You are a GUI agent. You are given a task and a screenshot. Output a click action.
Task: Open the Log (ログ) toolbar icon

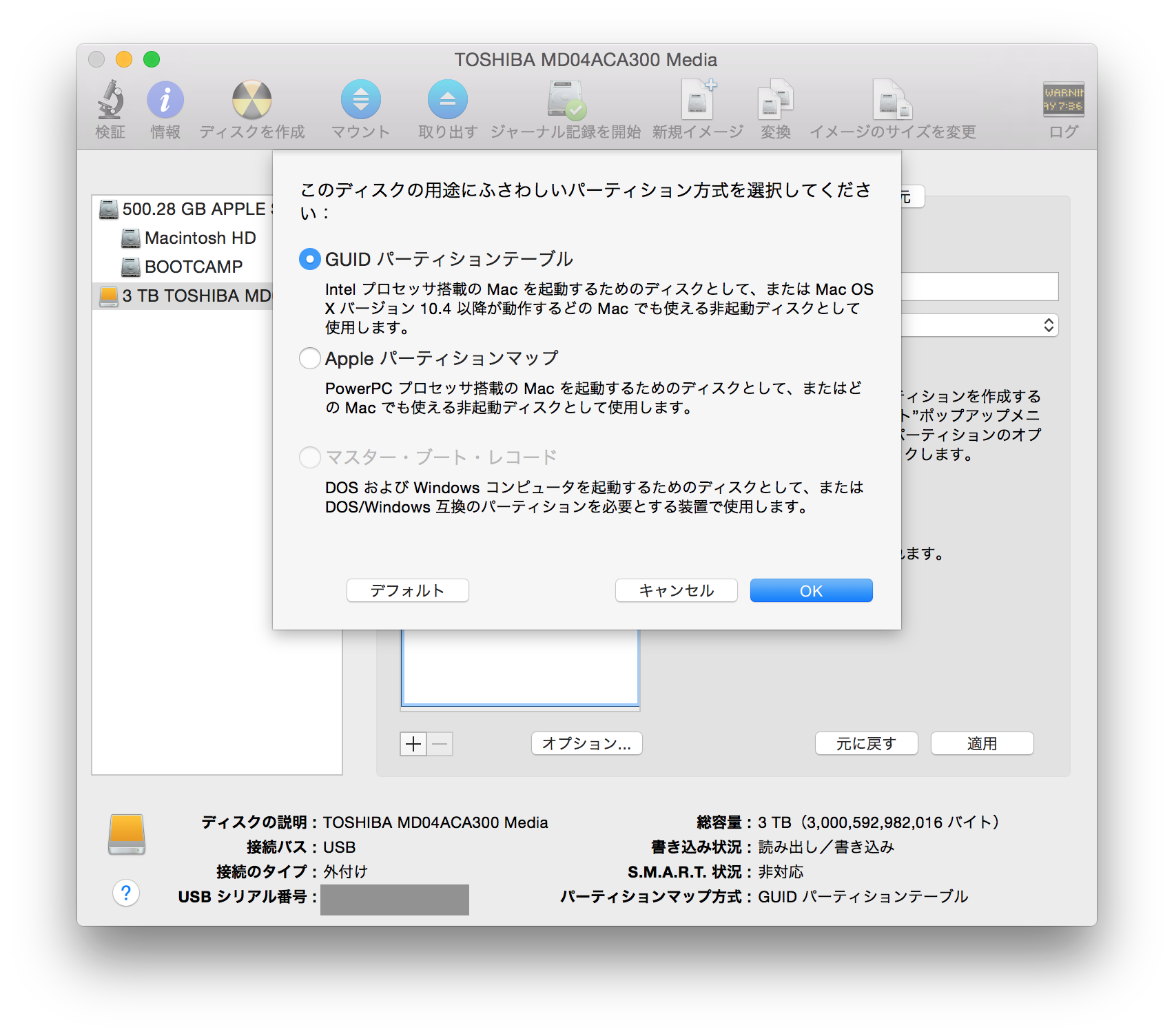point(1063,100)
